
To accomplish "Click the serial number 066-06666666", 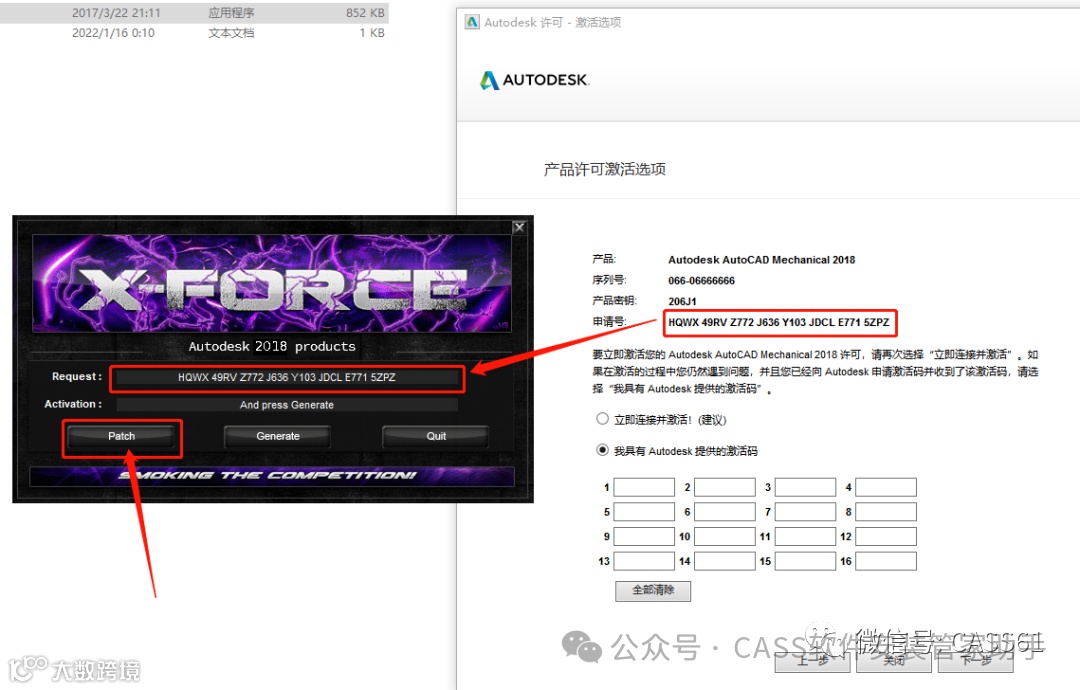I will [701, 281].
